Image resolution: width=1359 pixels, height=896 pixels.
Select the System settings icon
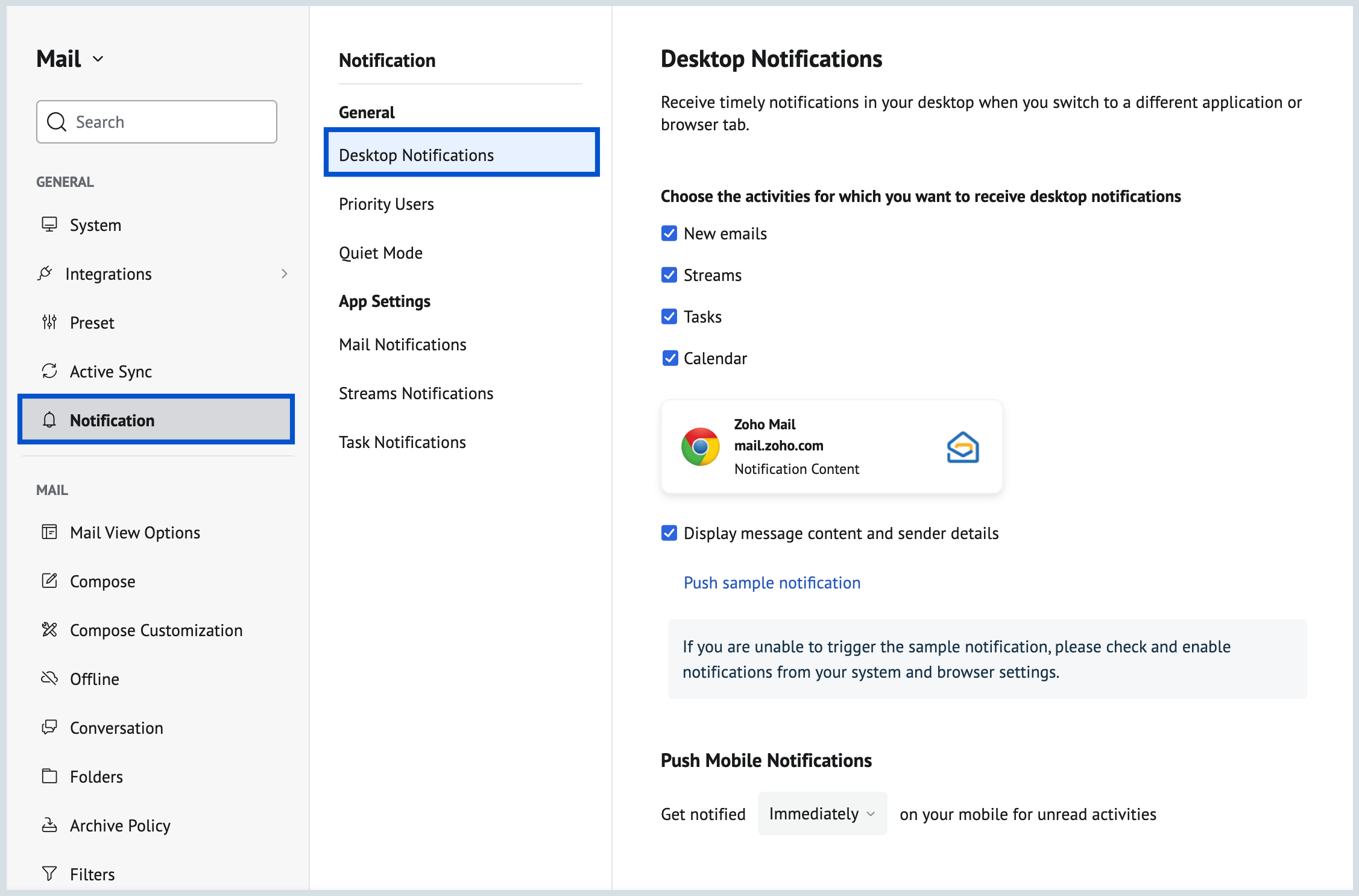[49, 224]
